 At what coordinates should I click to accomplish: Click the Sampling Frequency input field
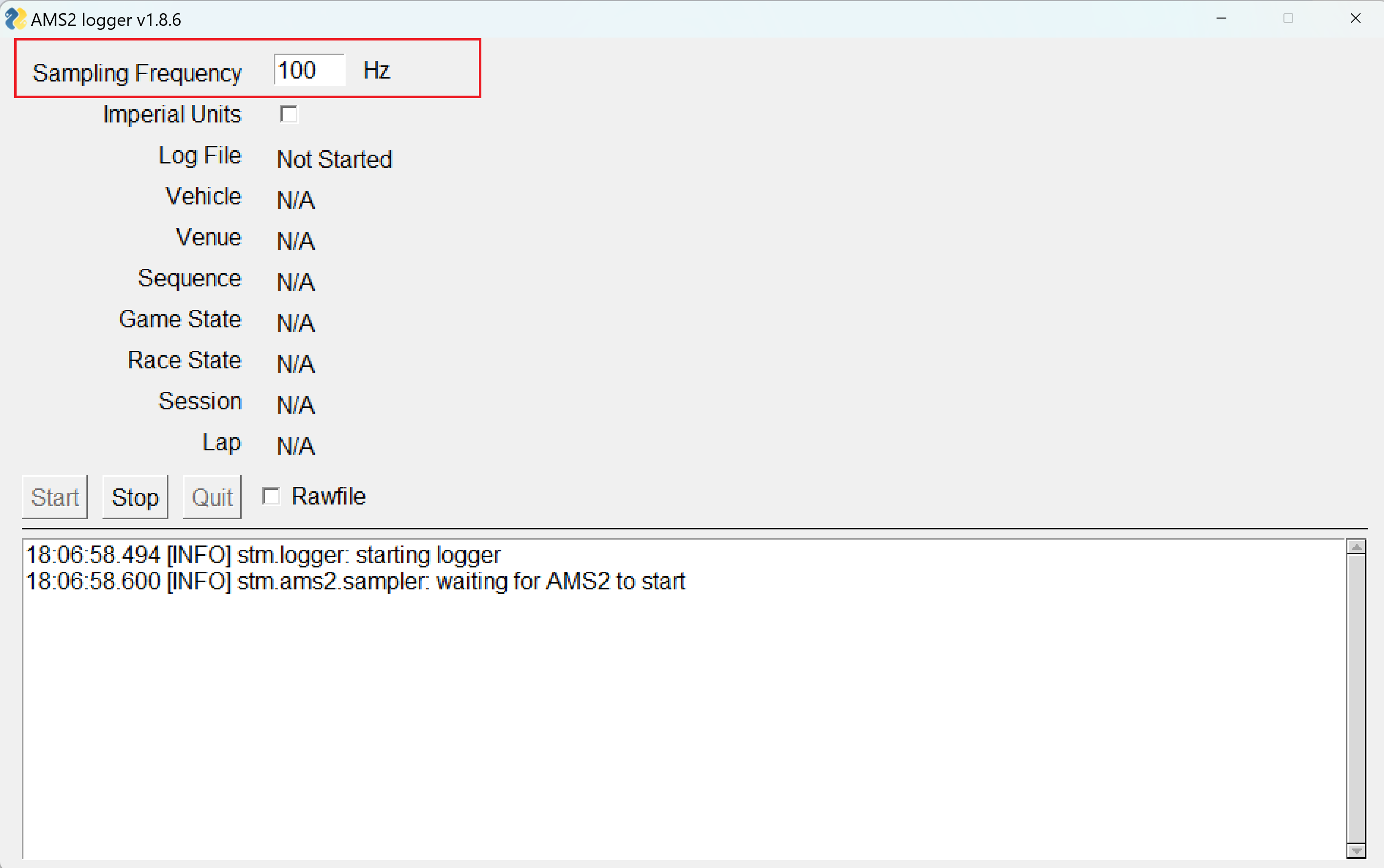310,70
